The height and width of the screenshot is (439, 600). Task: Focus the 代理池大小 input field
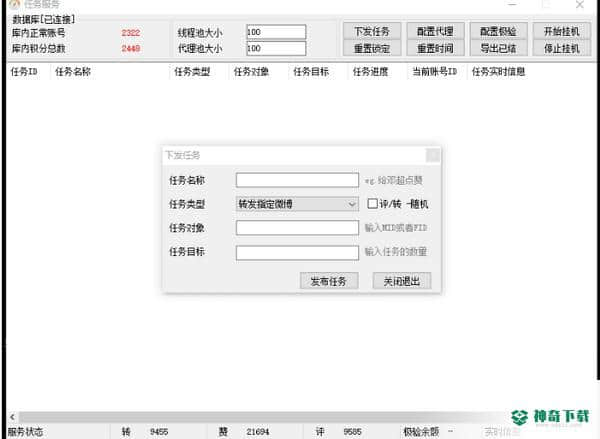[x=276, y=49]
